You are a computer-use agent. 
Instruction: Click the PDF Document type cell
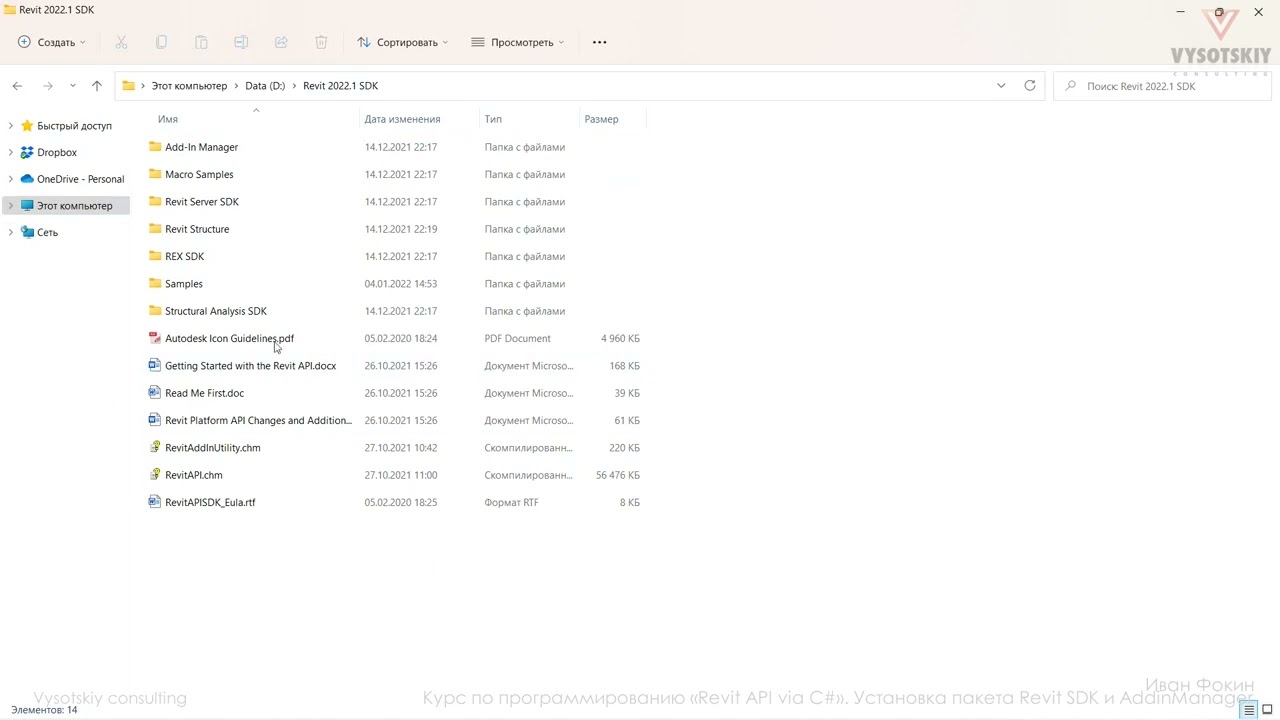pyautogui.click(x=517, y=338)
